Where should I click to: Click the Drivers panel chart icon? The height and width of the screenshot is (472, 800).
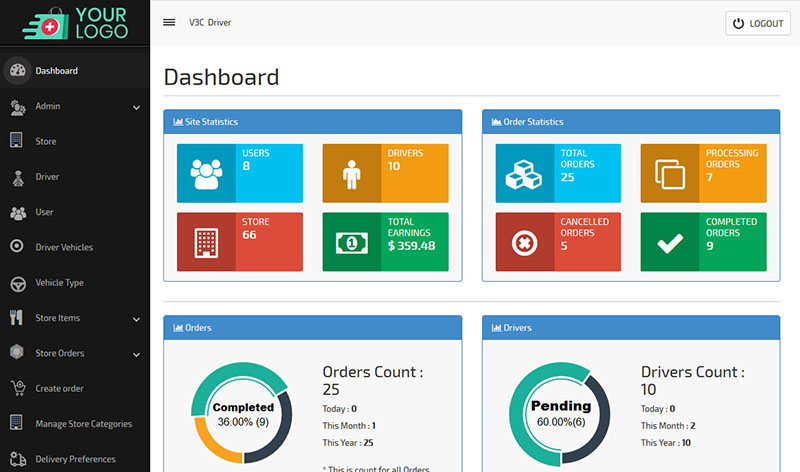point(496,328)
